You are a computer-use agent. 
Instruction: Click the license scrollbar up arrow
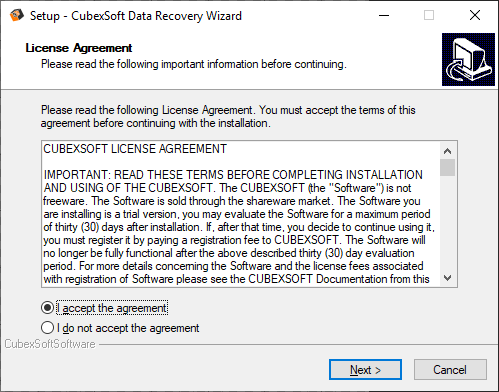tap(448, 151)
